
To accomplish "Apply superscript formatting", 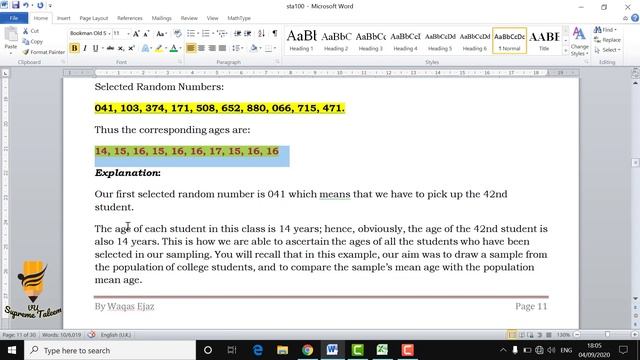I will [x=131, y=49].
